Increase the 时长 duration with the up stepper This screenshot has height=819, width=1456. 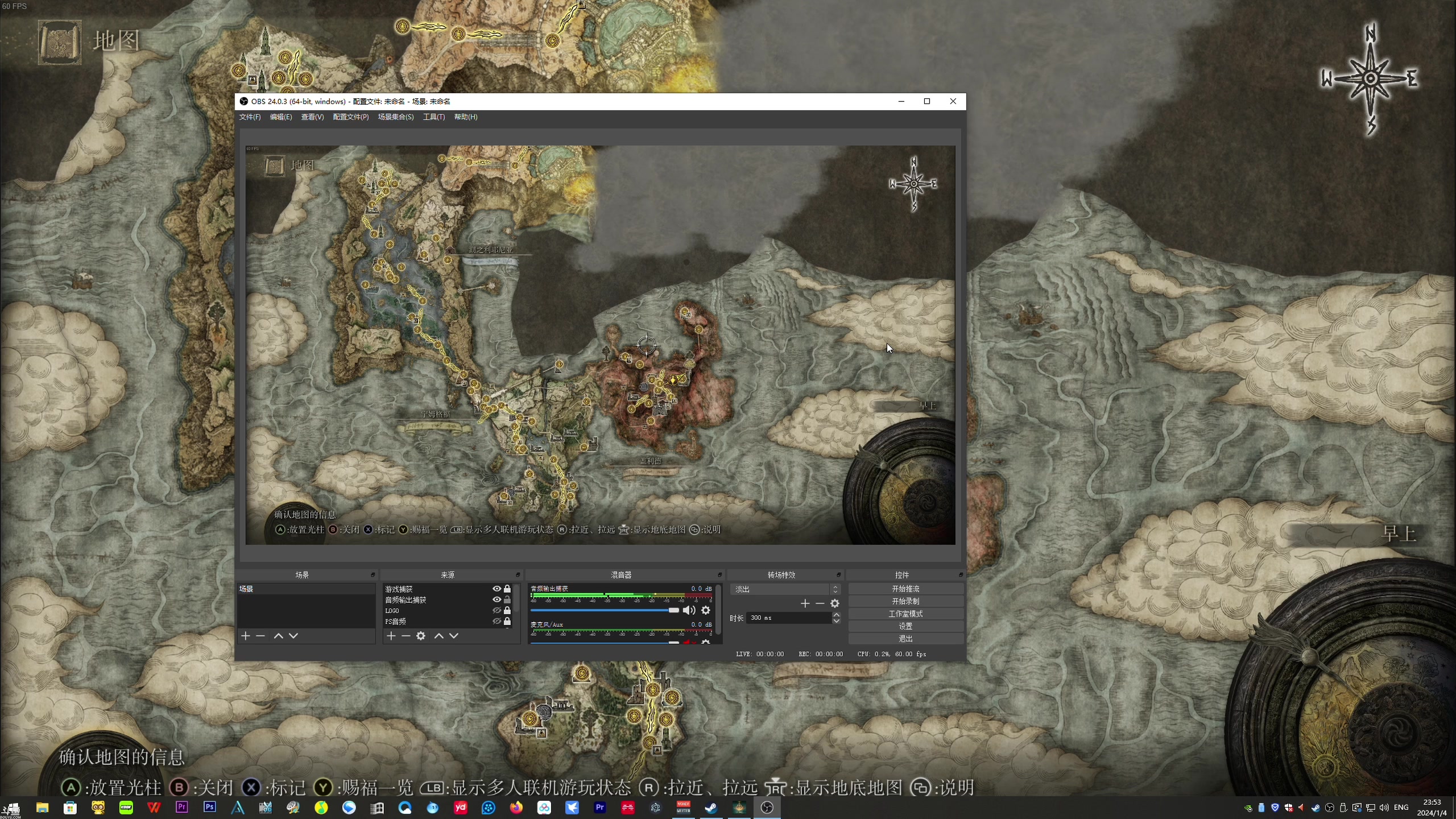pyautogui.click(x=836, y=615)
